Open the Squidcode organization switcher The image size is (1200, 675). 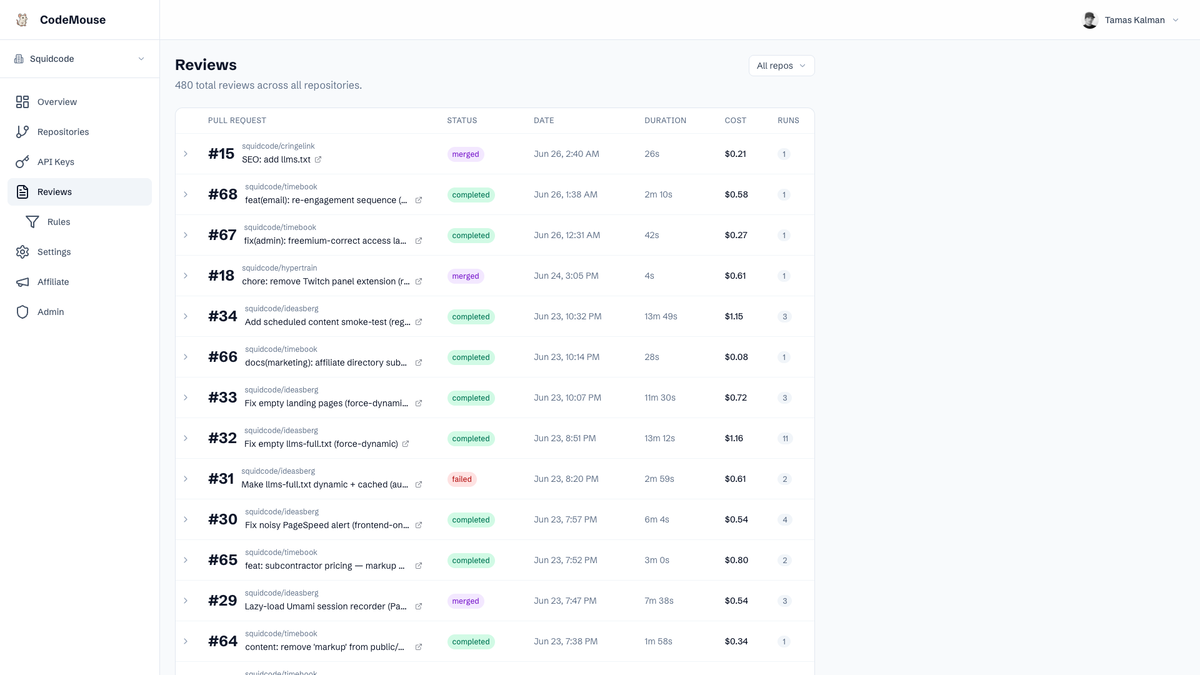click(x=79, y=59)
